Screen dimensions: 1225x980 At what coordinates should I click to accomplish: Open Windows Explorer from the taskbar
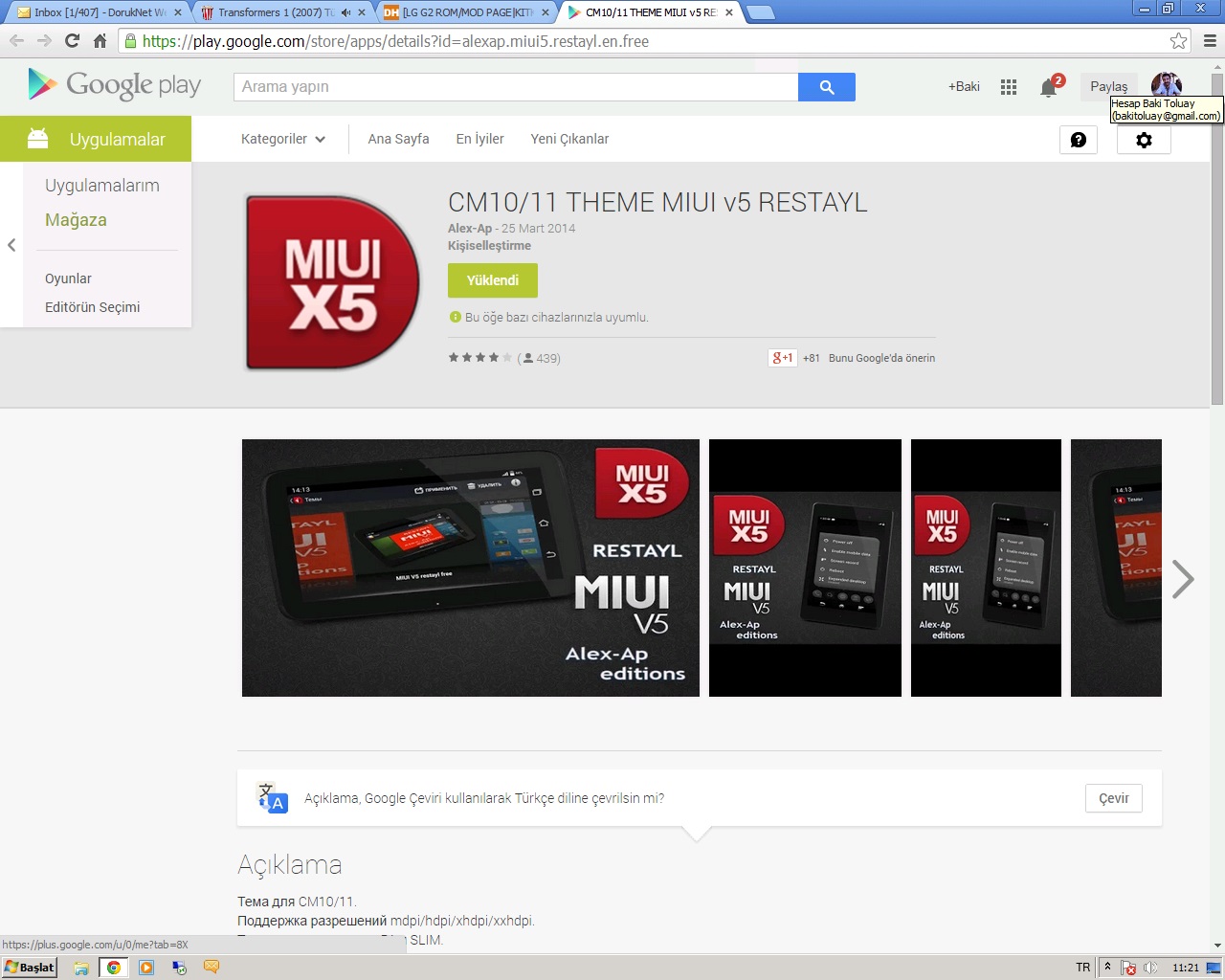(81, 968)
